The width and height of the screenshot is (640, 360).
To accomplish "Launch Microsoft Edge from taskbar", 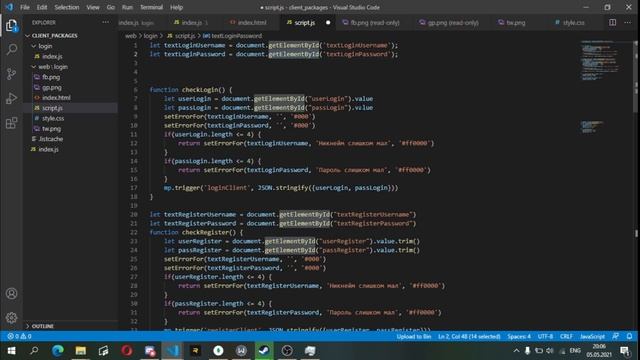I will click(x=58, y=351).
